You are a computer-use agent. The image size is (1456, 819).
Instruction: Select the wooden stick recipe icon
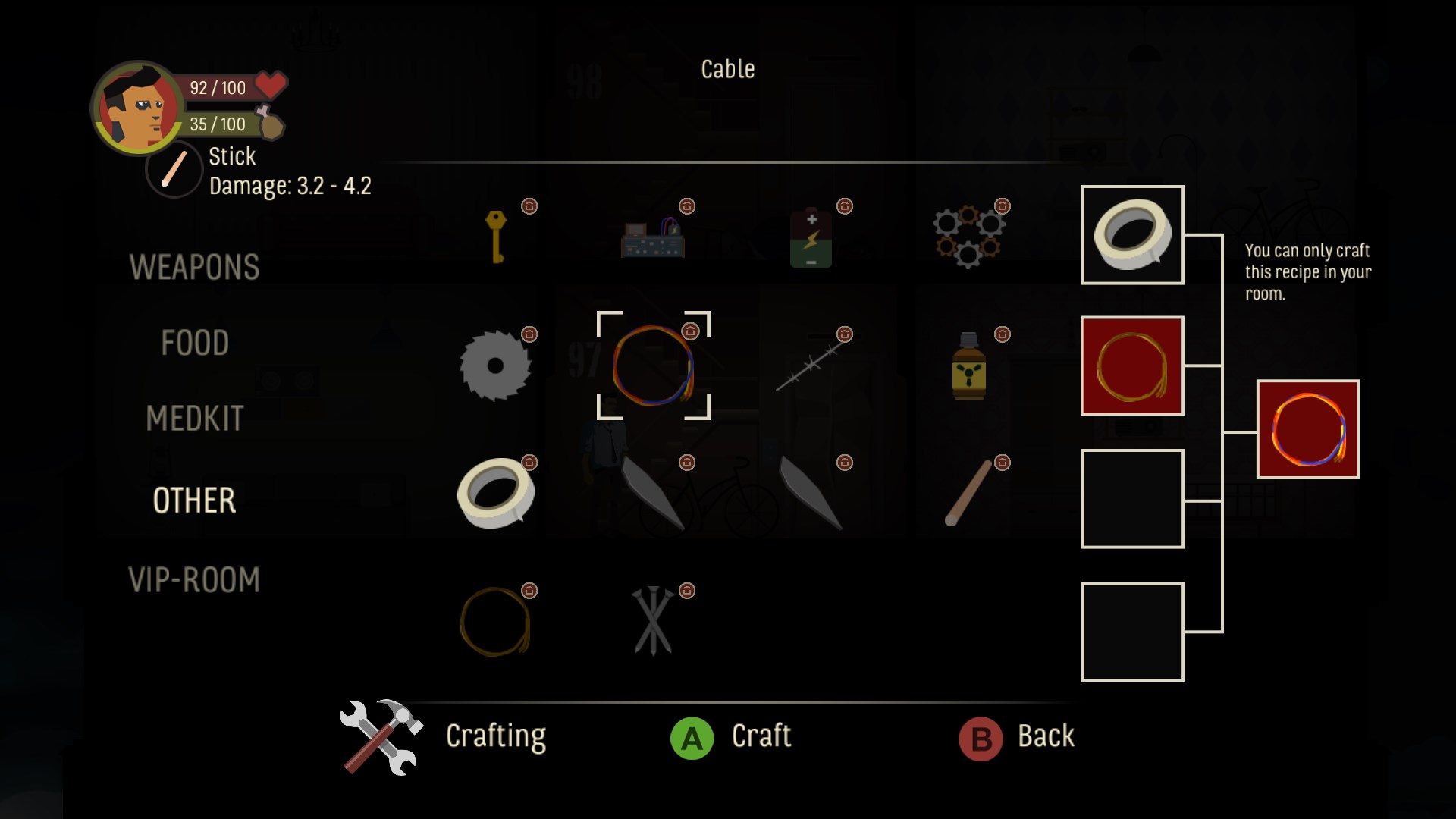click(968, 493)
